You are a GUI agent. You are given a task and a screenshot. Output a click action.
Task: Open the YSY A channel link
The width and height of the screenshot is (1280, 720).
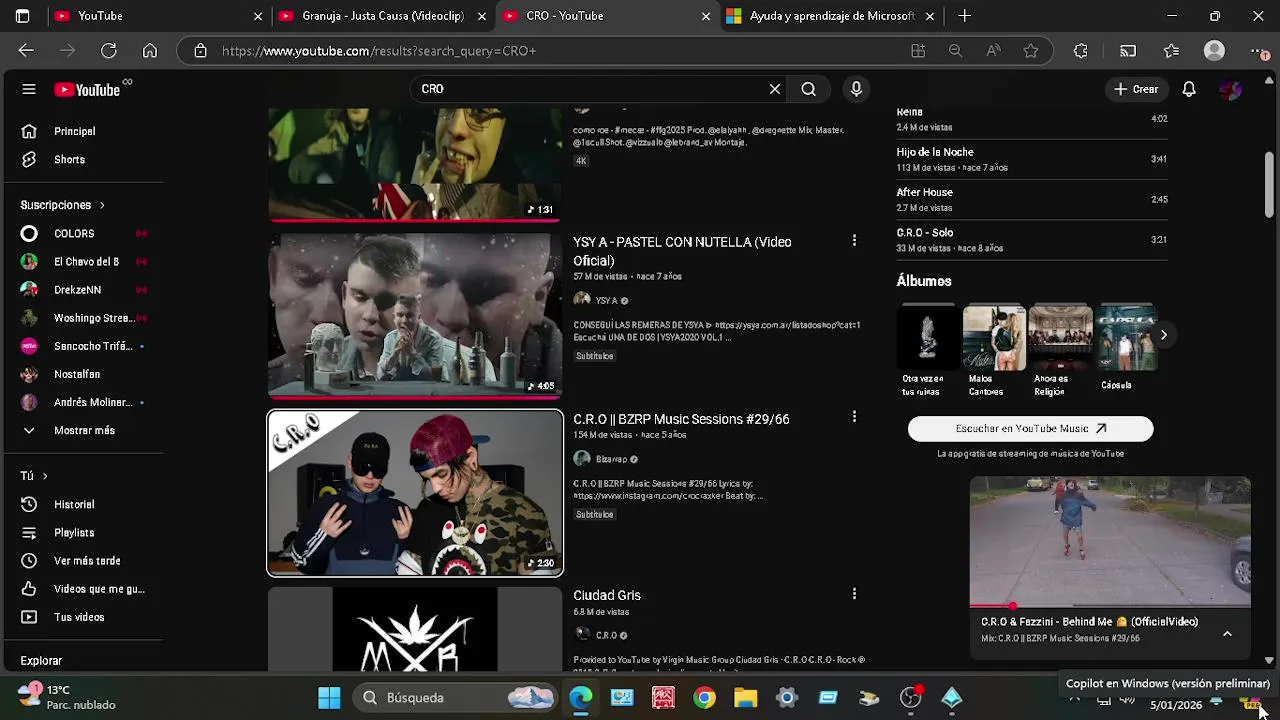point(607,301)
